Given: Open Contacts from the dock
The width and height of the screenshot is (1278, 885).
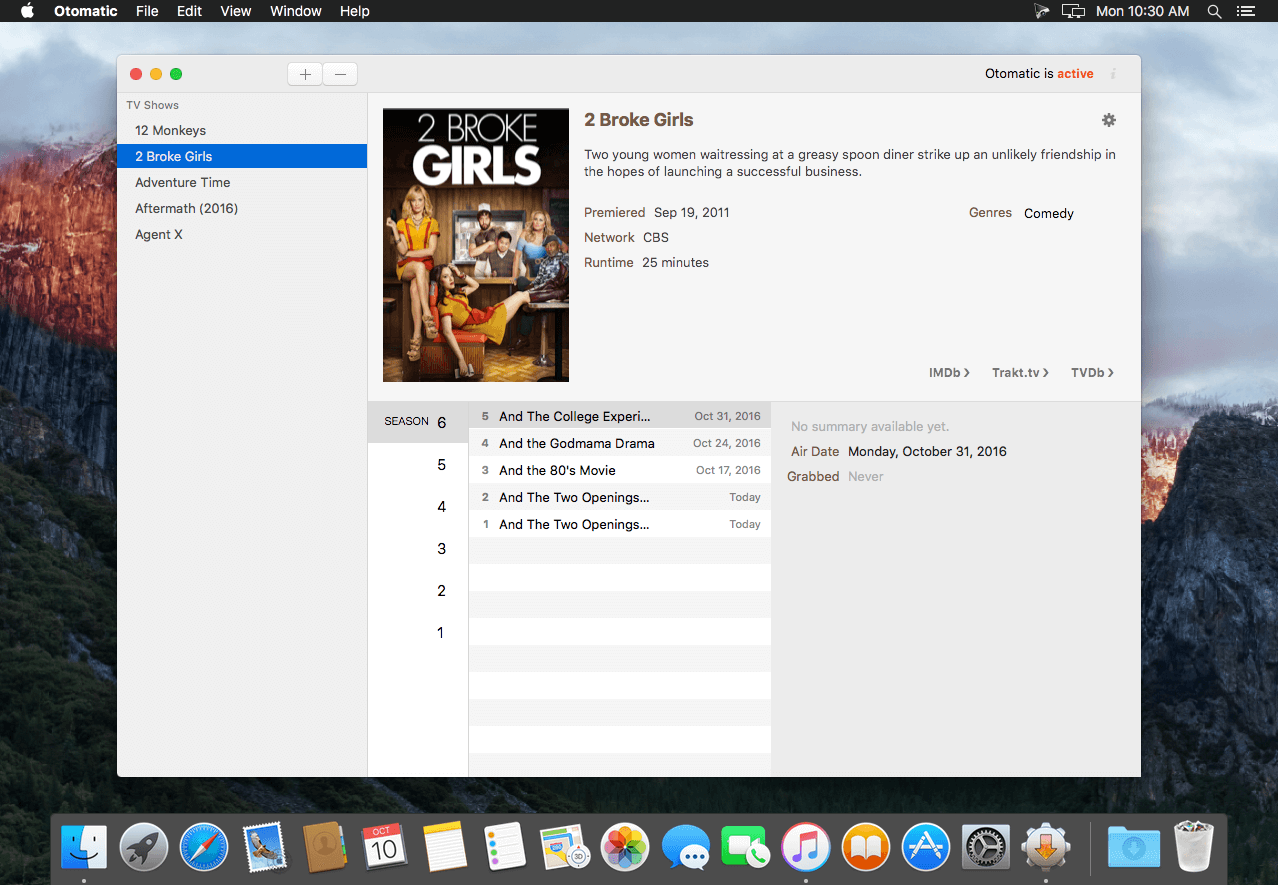Looking at the screenshot, I should (x=324, y=848).
